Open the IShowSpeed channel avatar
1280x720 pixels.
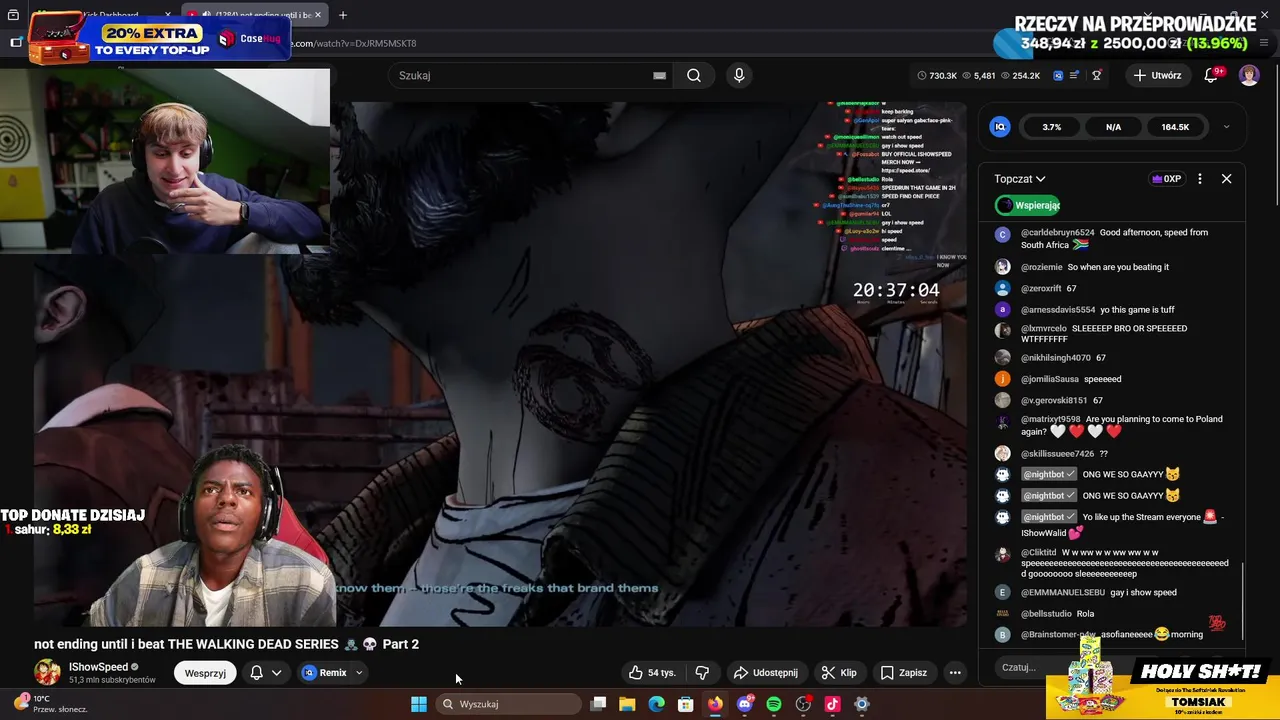pos(47,673)
